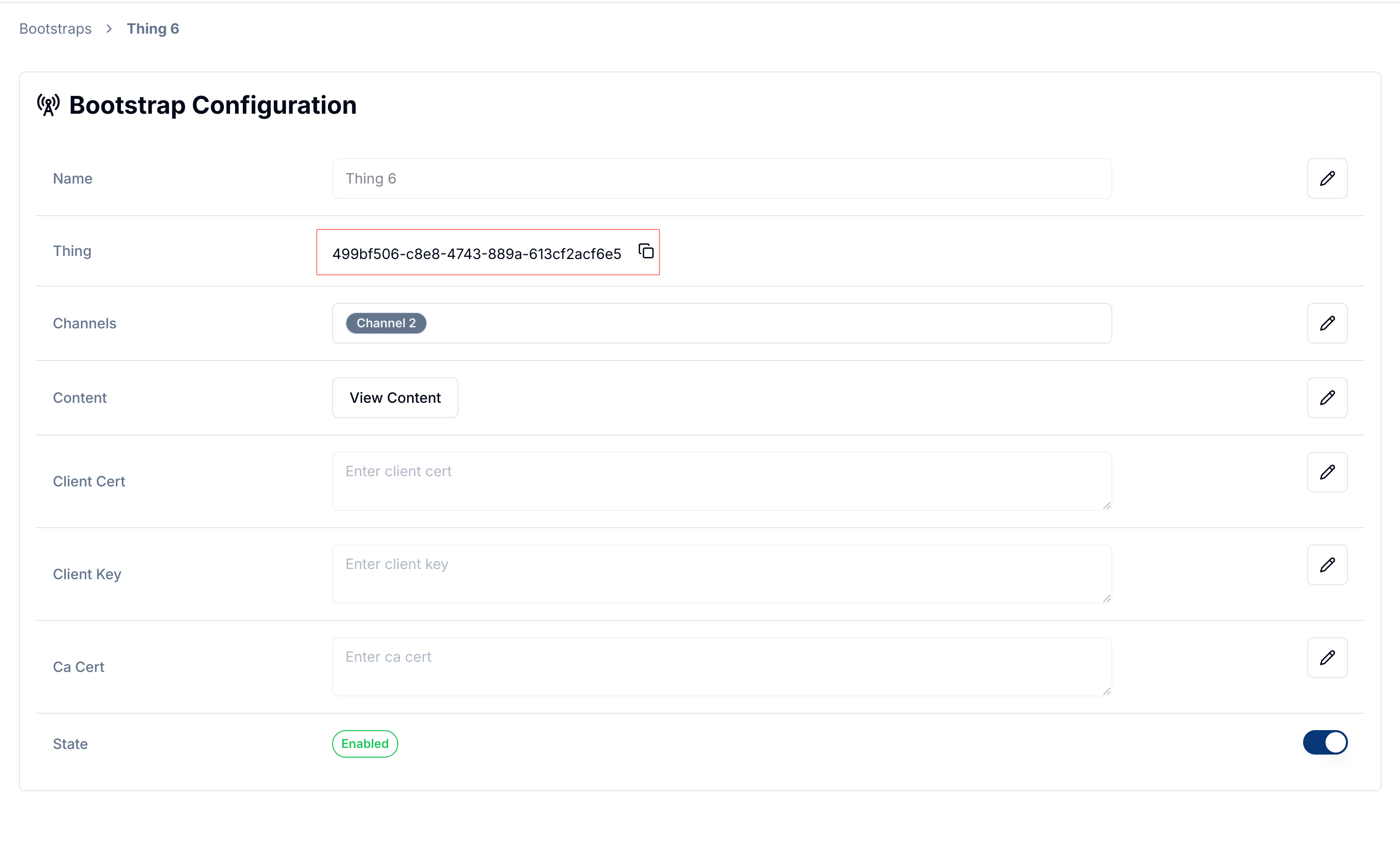
Task: Open the Ca Cert edit pencil icon
Action: [x=1327, y=658]
